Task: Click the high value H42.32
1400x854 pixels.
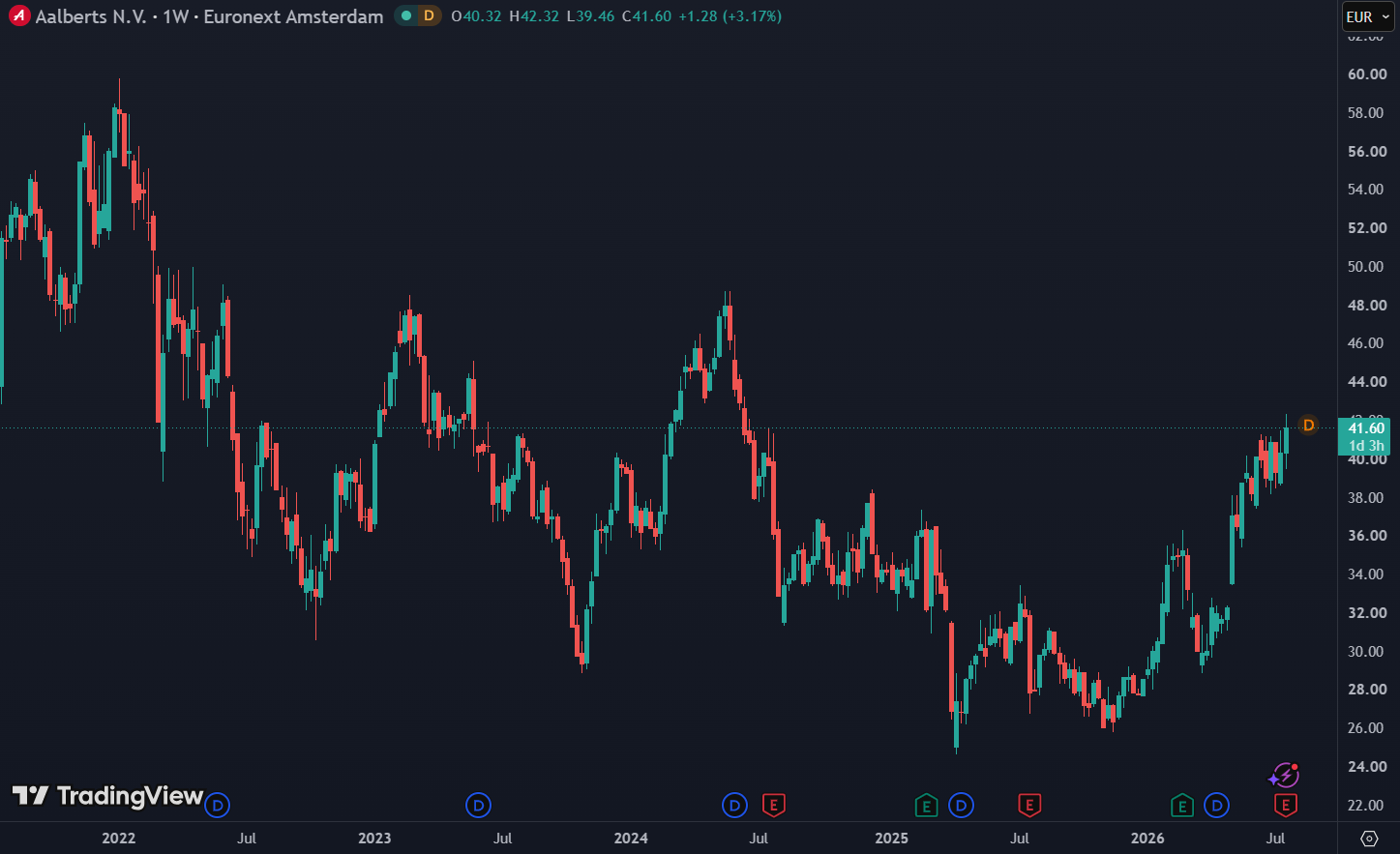Action: tap(534, 16)
